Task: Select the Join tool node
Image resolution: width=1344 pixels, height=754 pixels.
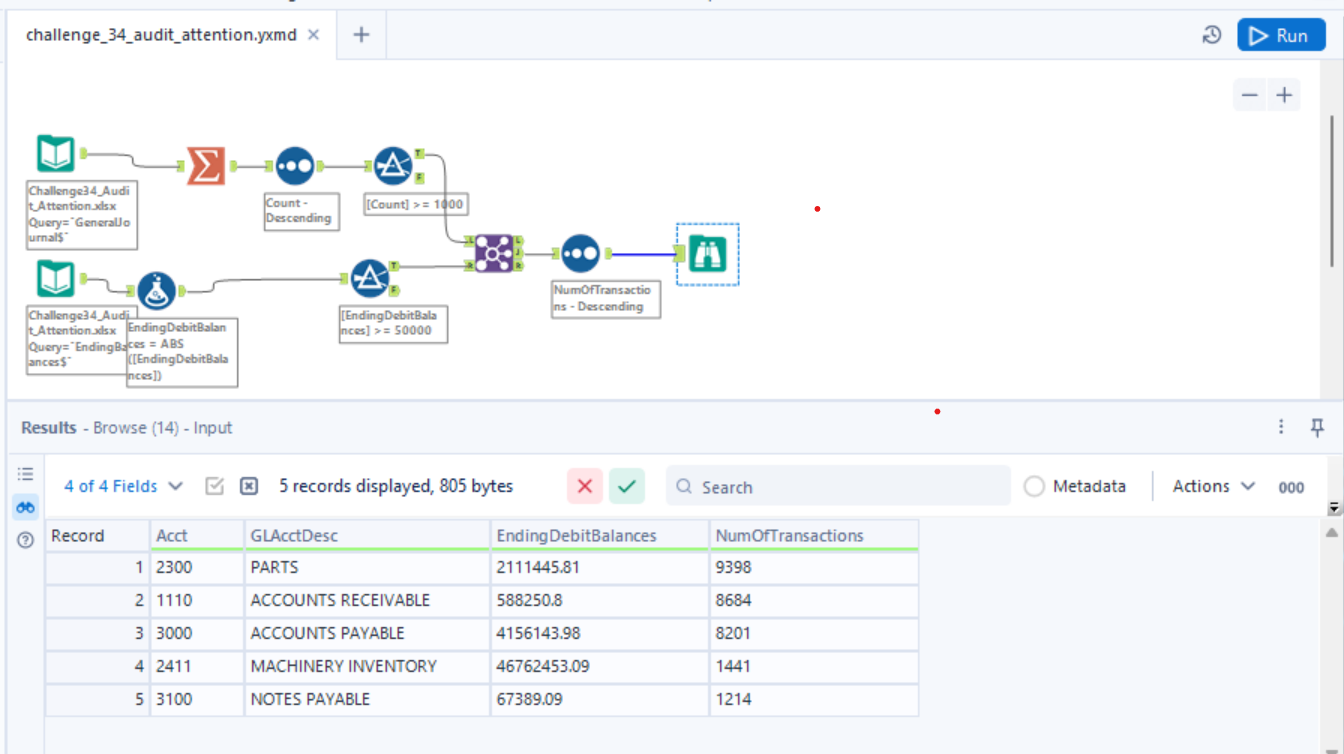Action: (x=493, y=254)
